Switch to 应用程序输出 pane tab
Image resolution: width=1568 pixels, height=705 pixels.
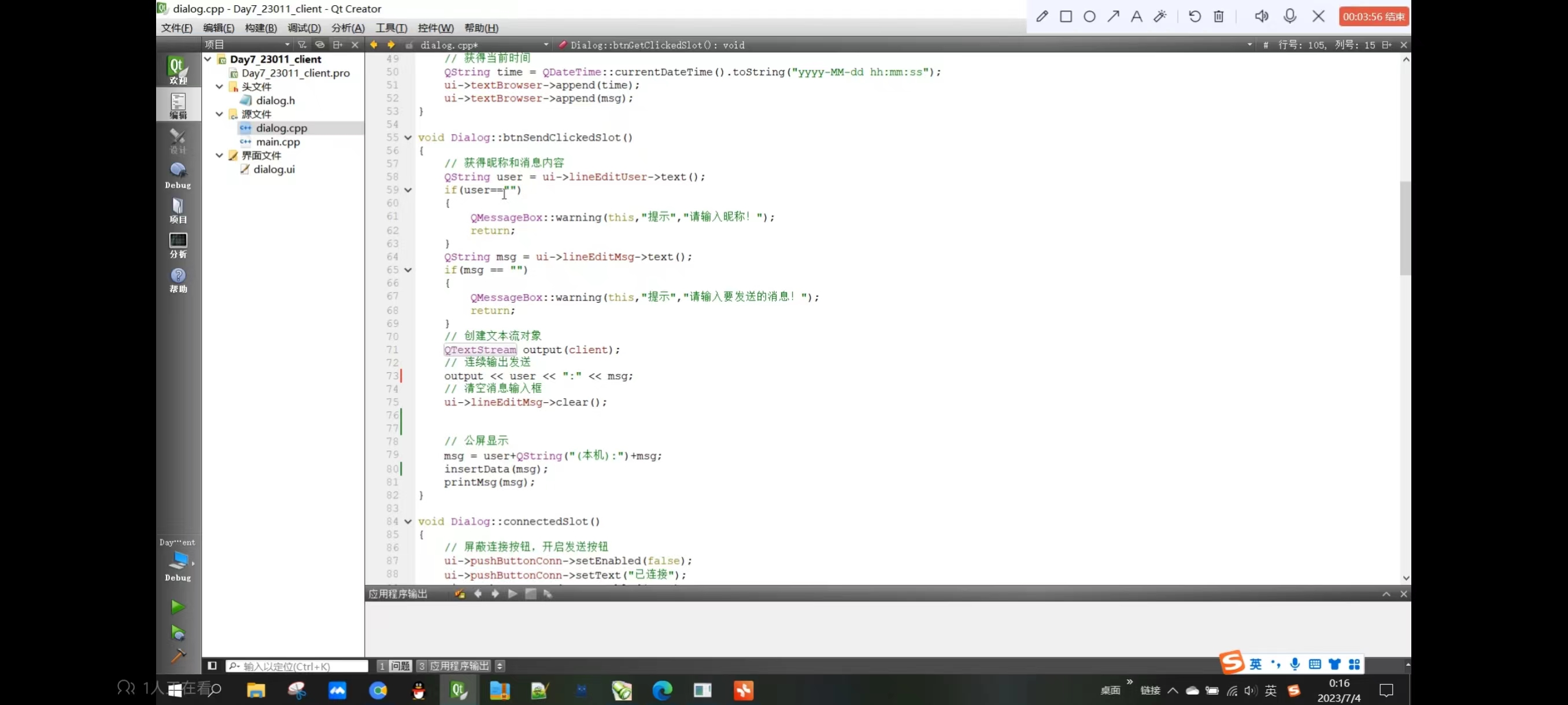pos(454,666)
